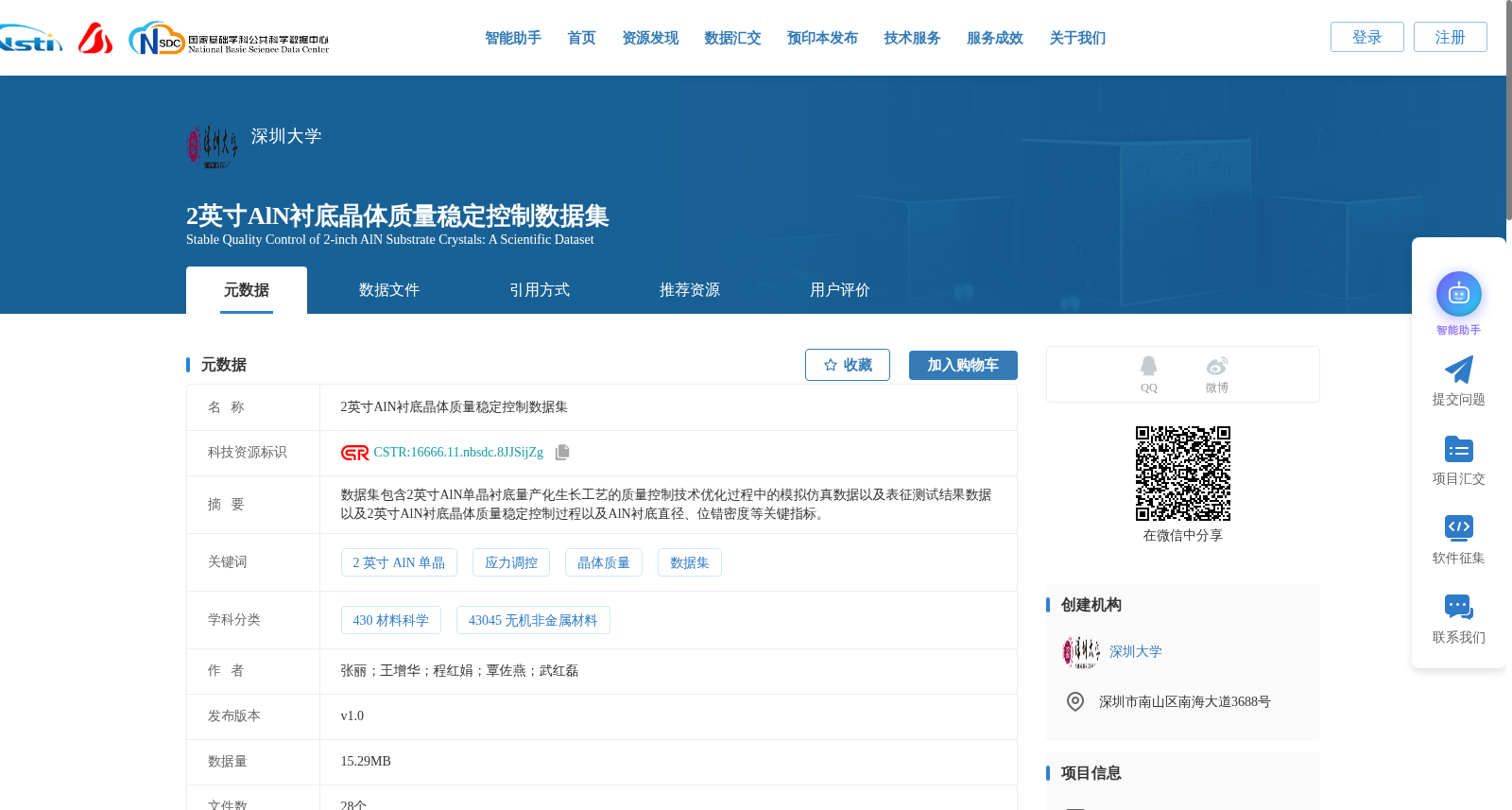Open 技术服务 in top navigation
Screen dimensions: 1512x810
tap(912, 38)
